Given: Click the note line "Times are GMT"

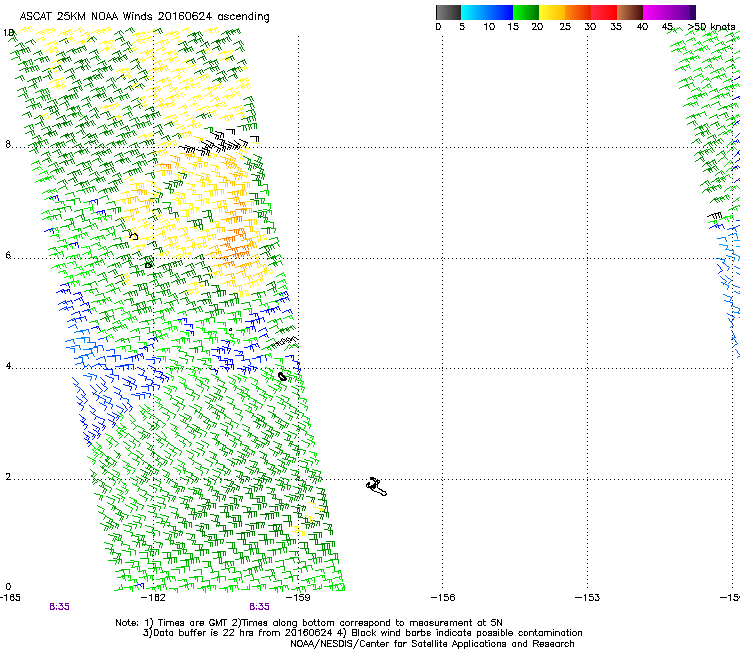Looking at the screenshot, I should coord(190,623).
